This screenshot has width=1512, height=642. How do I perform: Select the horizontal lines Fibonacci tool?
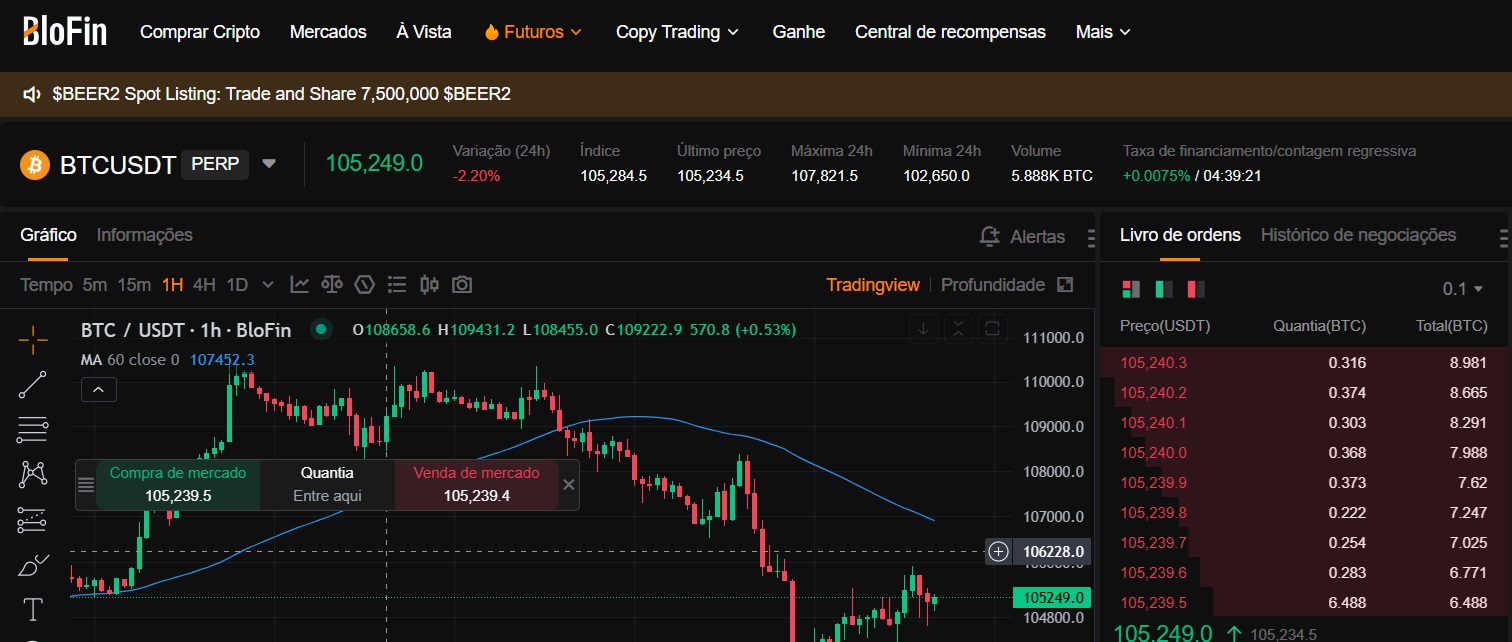[33, 430]
